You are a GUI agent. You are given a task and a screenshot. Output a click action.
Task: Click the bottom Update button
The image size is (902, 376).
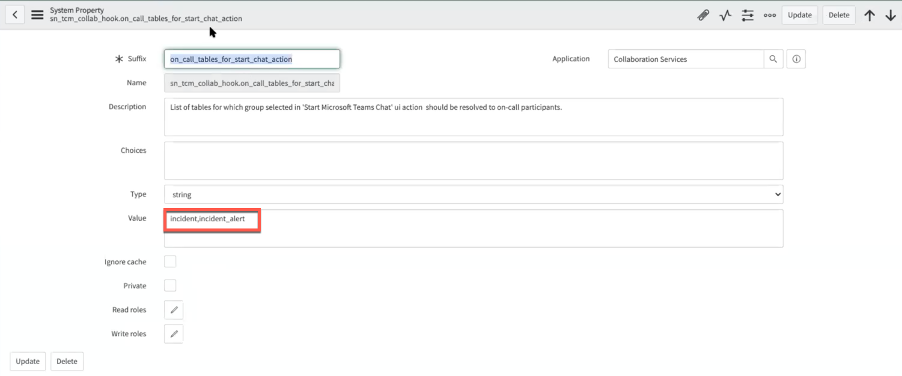point(28,362)
